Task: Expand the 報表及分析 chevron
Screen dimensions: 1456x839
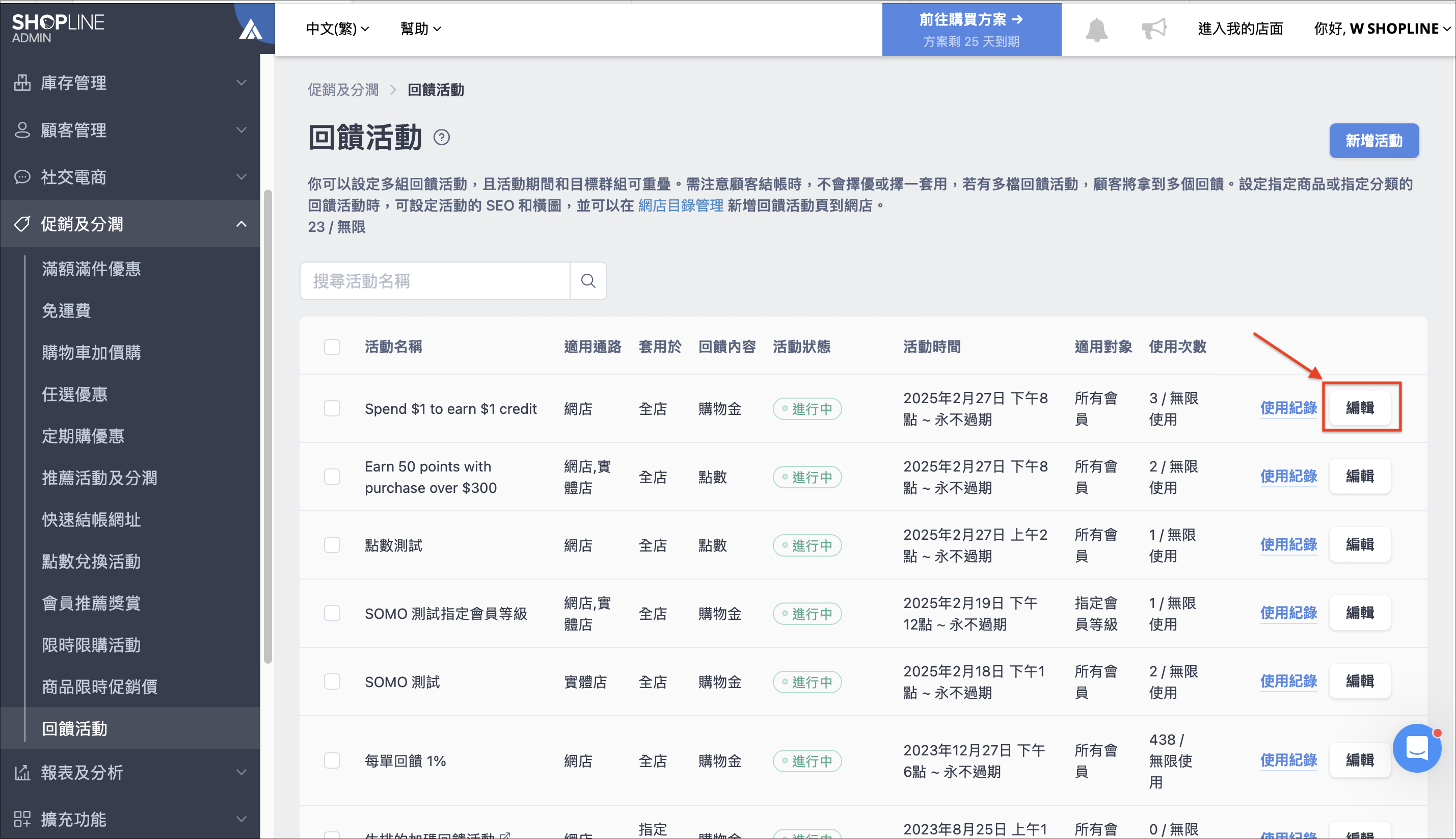Action: 241,772
